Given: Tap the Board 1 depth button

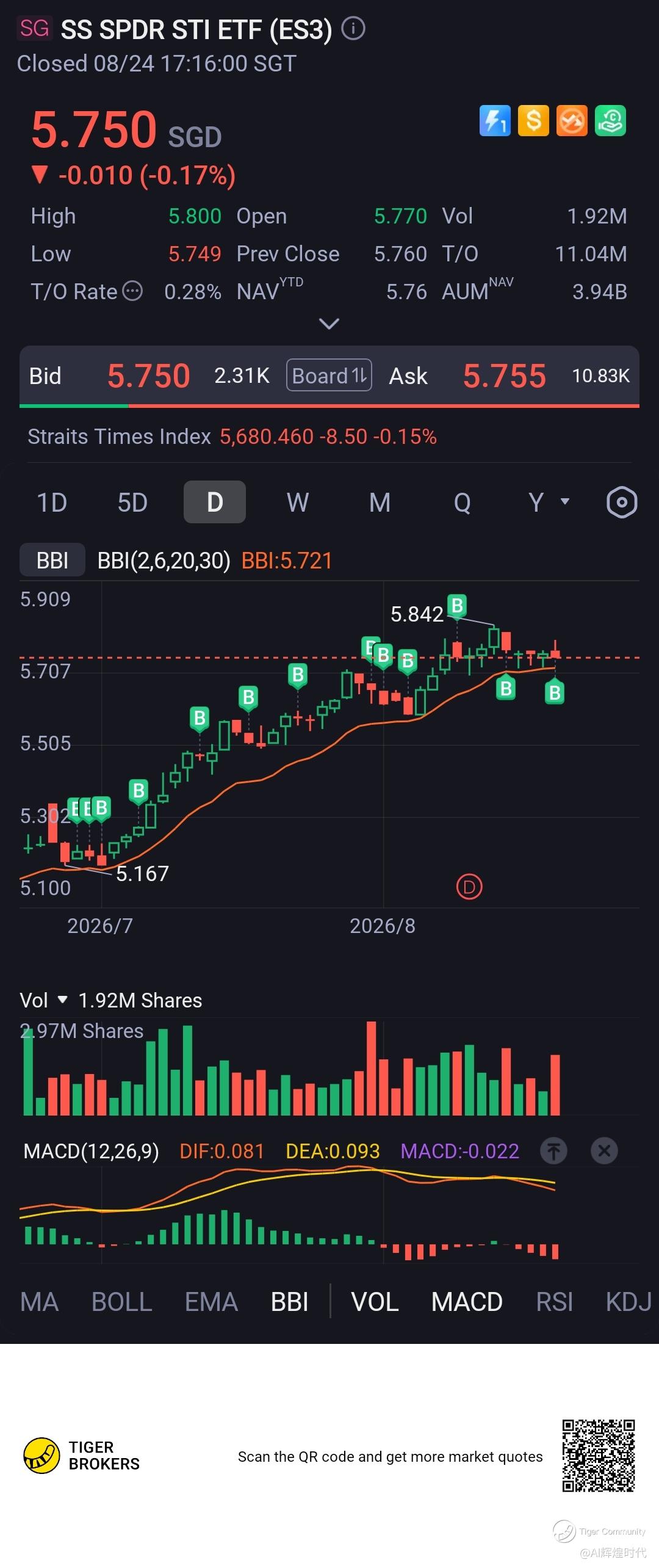Looking at the screenshot, I should pyautogui.click(x=329, y=376).
